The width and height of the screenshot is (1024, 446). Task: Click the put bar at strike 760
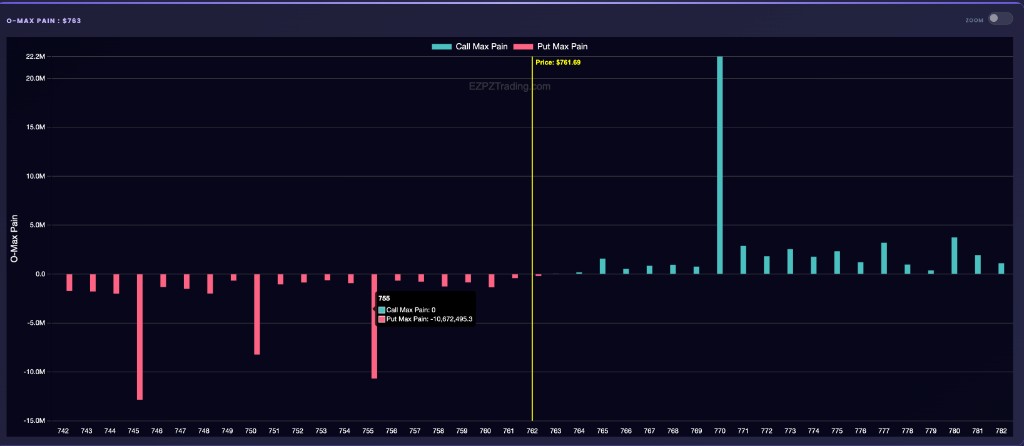(x=491, y=281)
